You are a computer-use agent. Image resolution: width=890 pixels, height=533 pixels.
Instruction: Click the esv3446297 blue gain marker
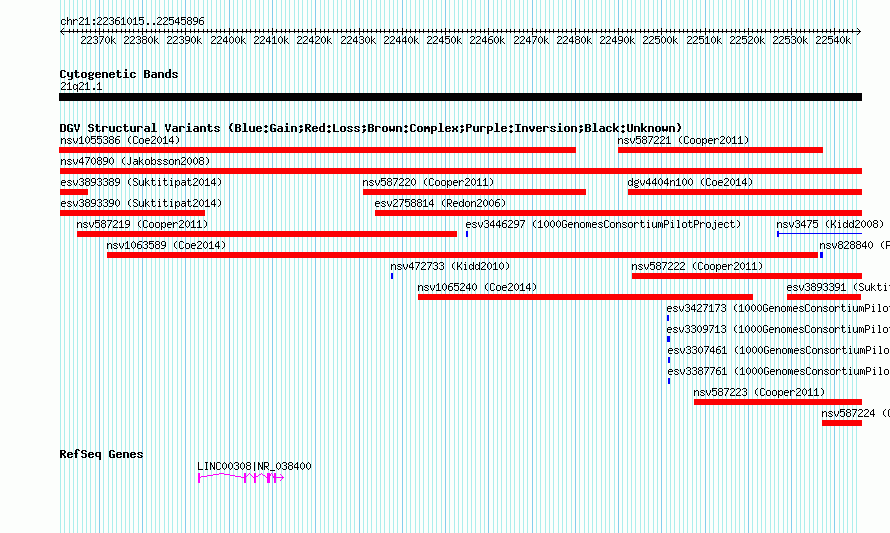(467, 234)
